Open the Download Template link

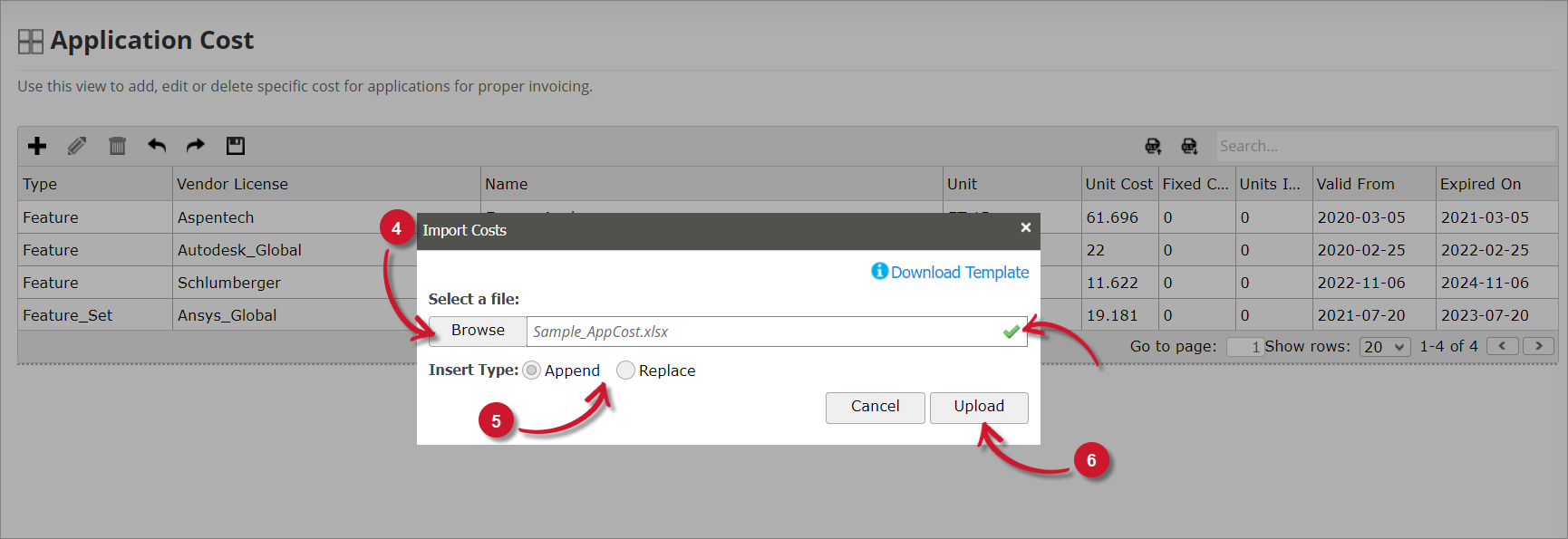point(959,273)
